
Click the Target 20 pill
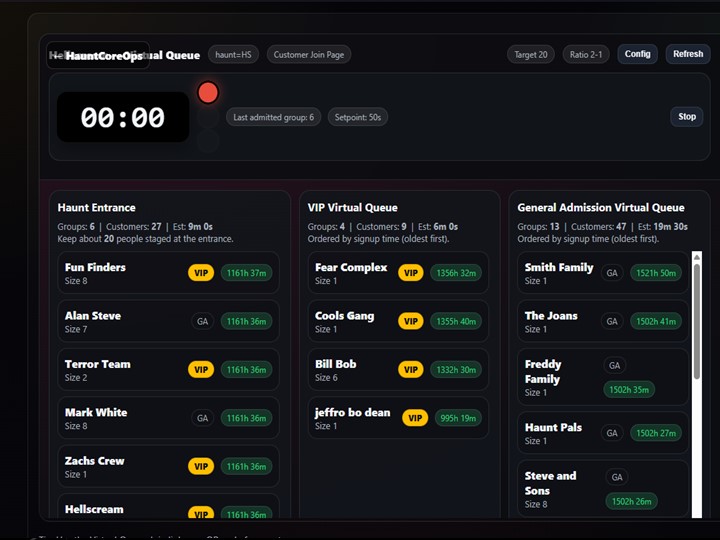click(x=531, y=55)
